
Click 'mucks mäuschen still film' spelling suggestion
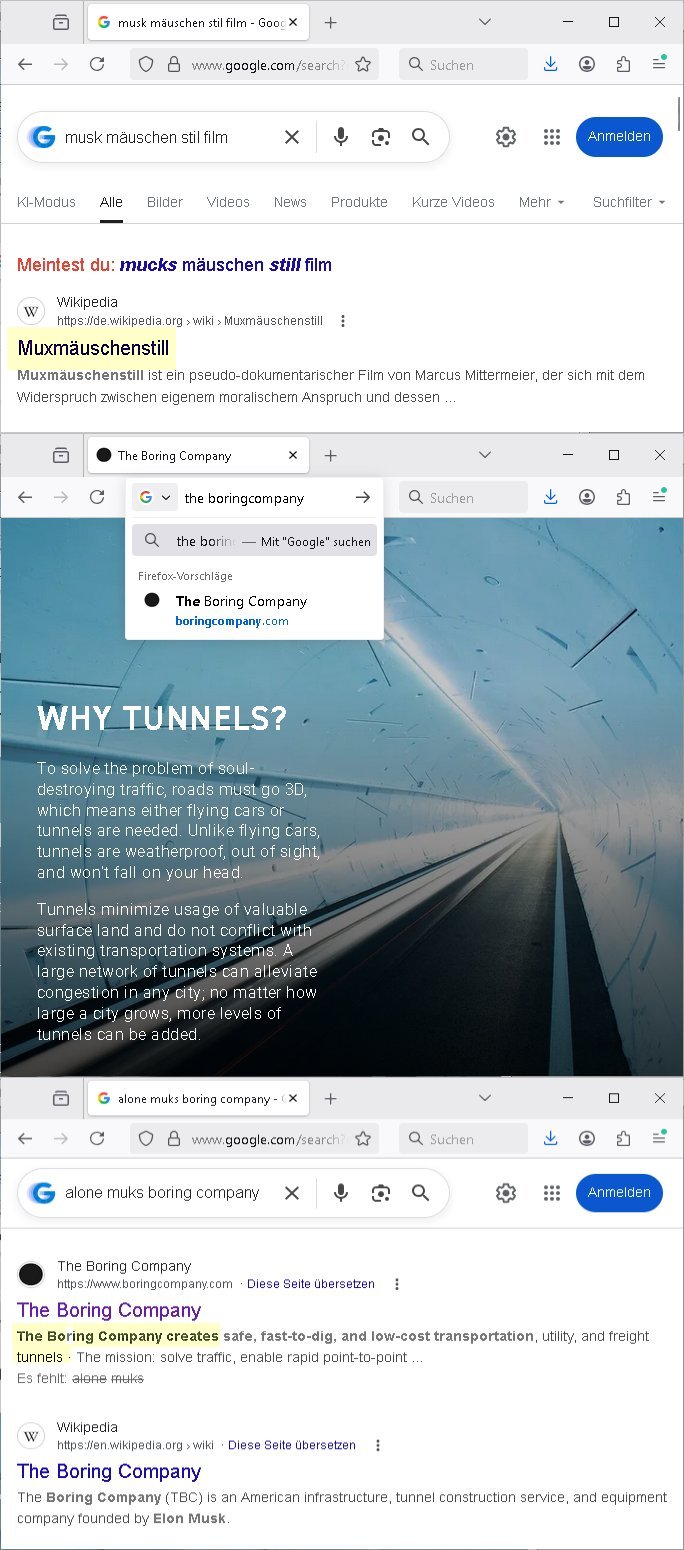tap(226, 265)
